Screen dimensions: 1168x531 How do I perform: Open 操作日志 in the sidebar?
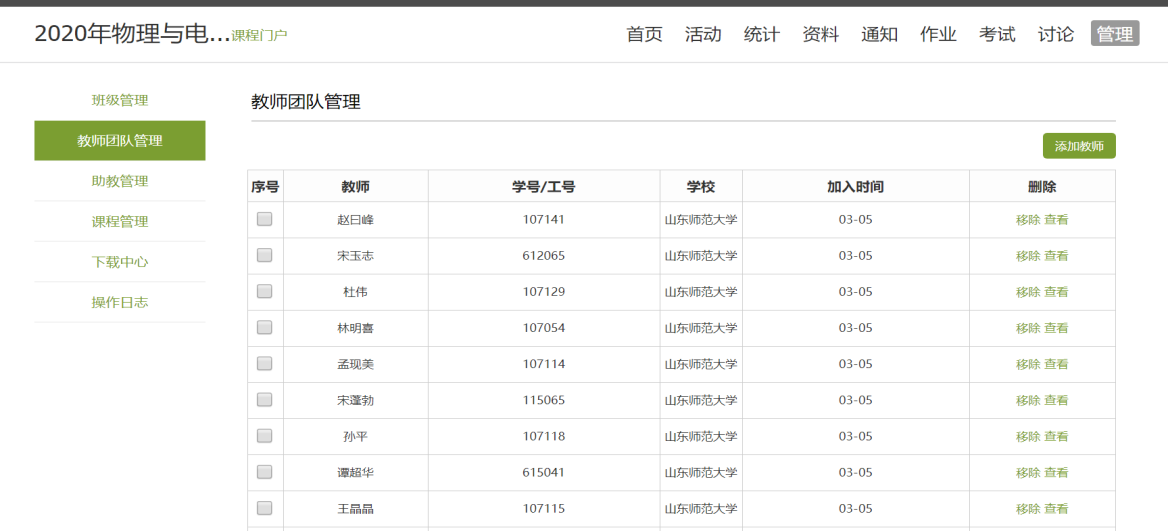(120, 302)
